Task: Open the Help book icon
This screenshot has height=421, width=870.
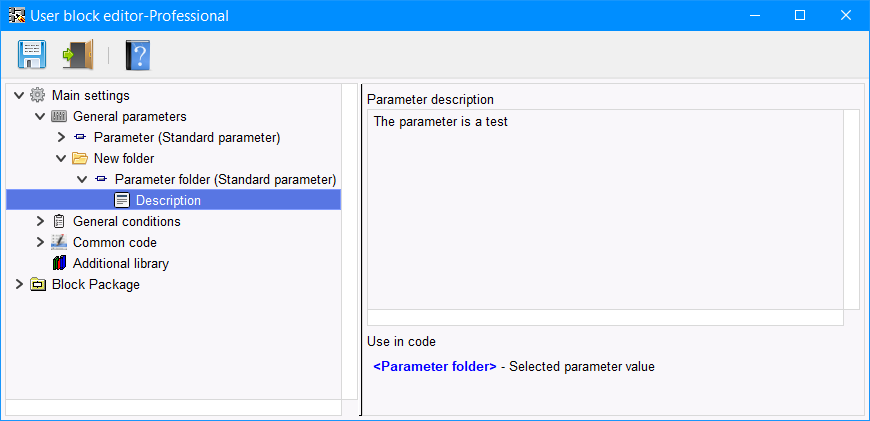Action: click(x=137, y=54)
